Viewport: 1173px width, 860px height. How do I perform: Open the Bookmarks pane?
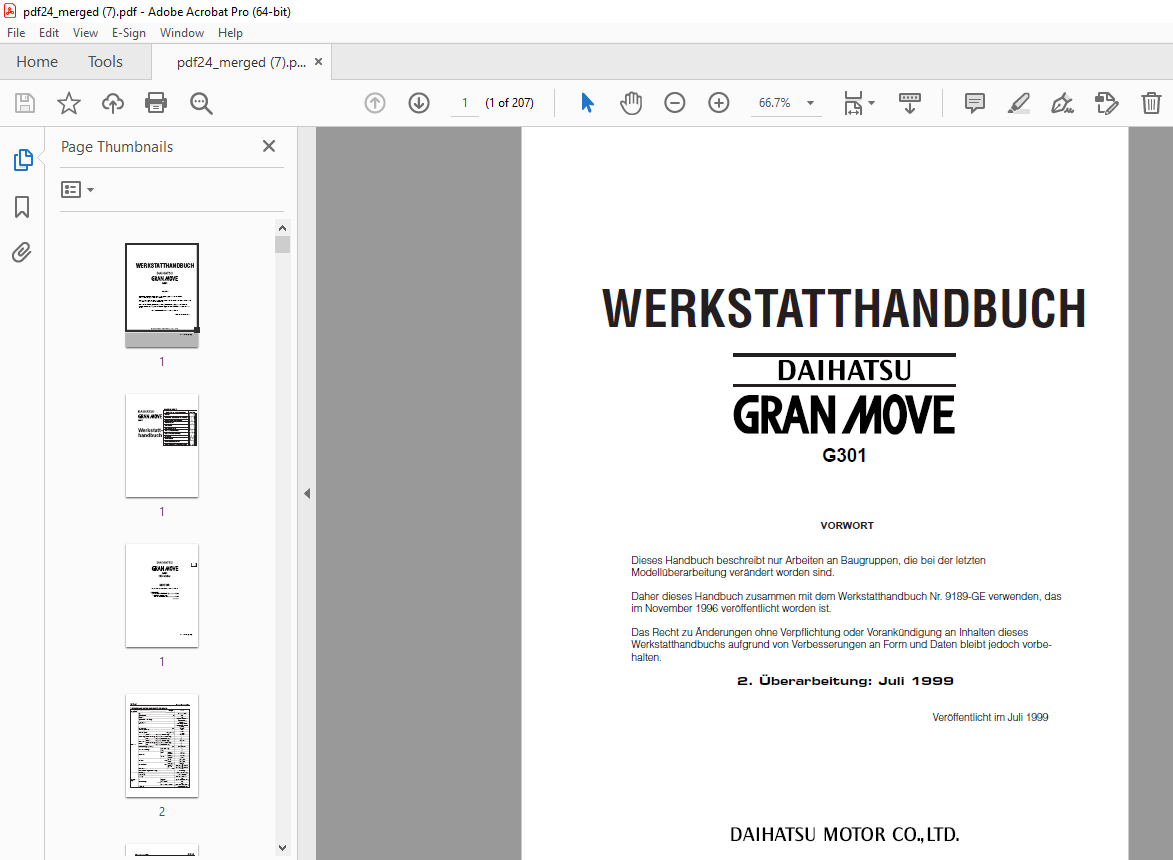click(22, 207)
